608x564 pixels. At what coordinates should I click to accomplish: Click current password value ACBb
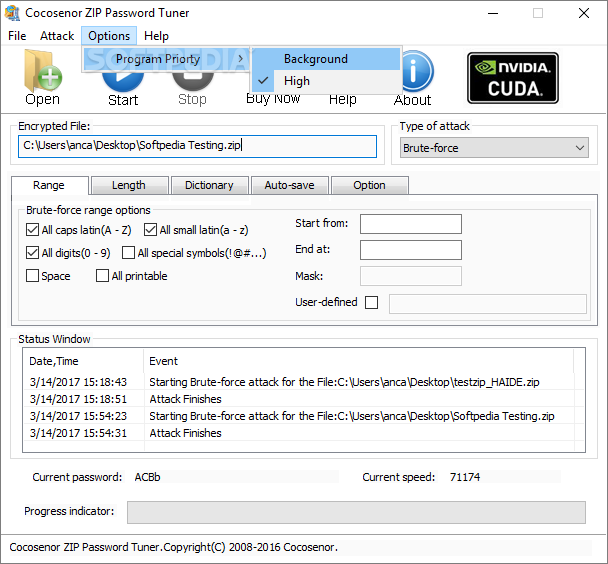pos(147,477)
